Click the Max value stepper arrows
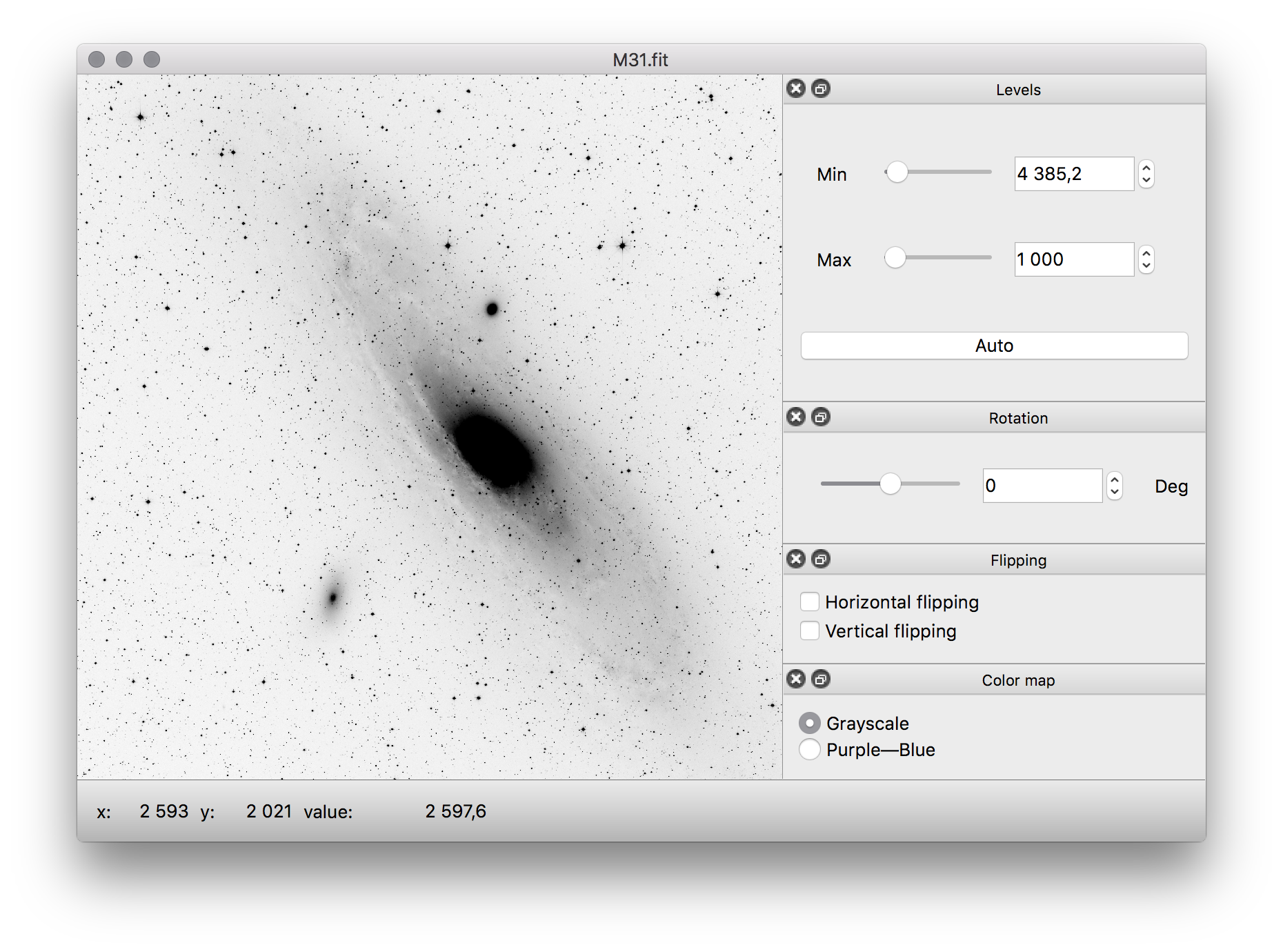 tap(1146, 259)
